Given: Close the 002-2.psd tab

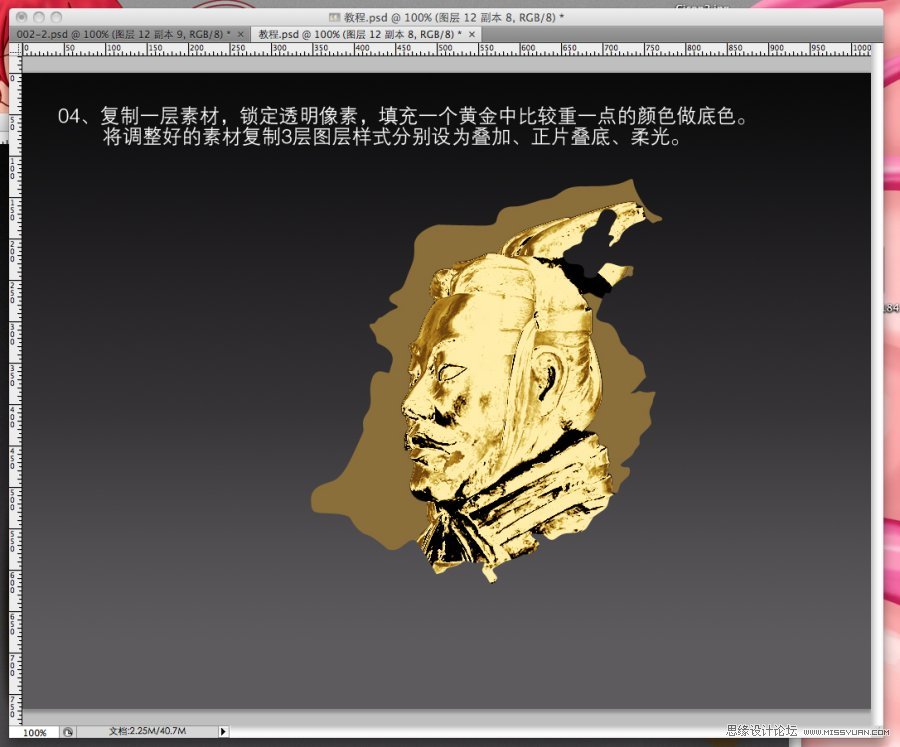Looking at the screenshot, I should click(240, 34).
